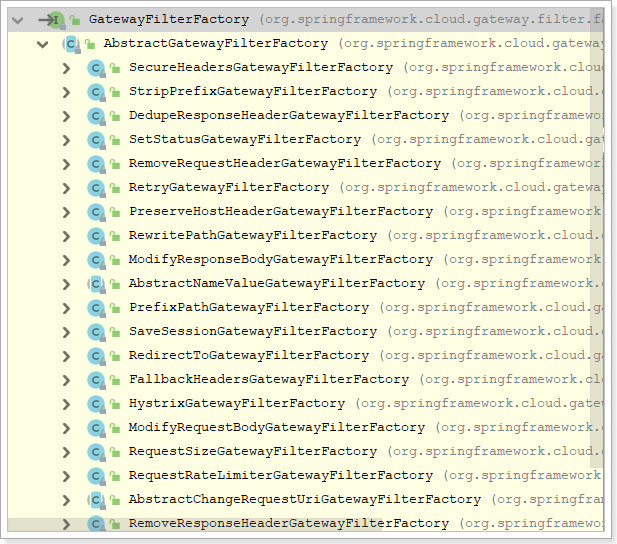Expand RequestRateLimiterGatewayFilterFactory node
Viewport: 617px width, 544px height.
[66, 477]
